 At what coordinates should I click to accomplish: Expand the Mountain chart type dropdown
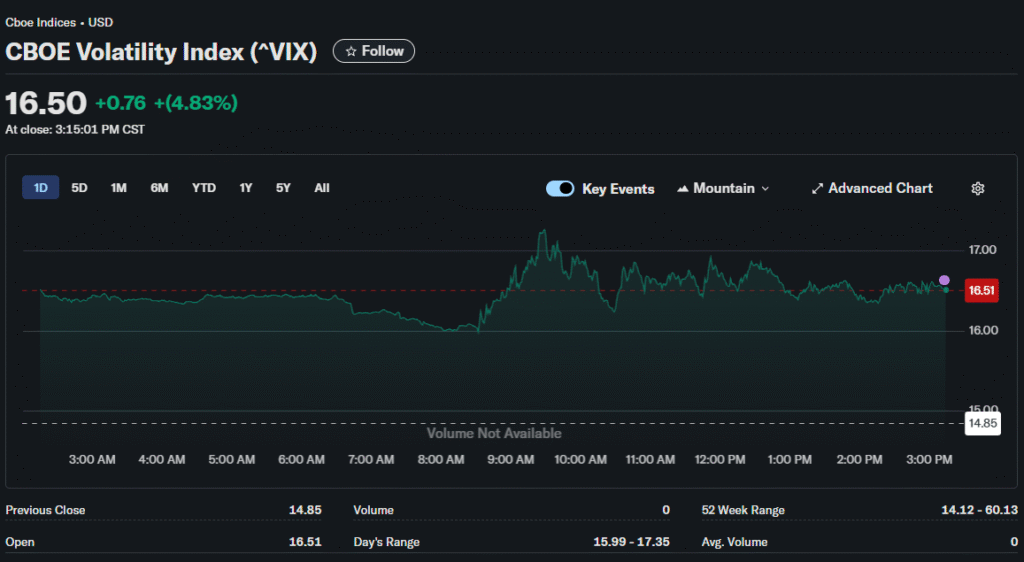pyautogui.click(x=724, y=189)
